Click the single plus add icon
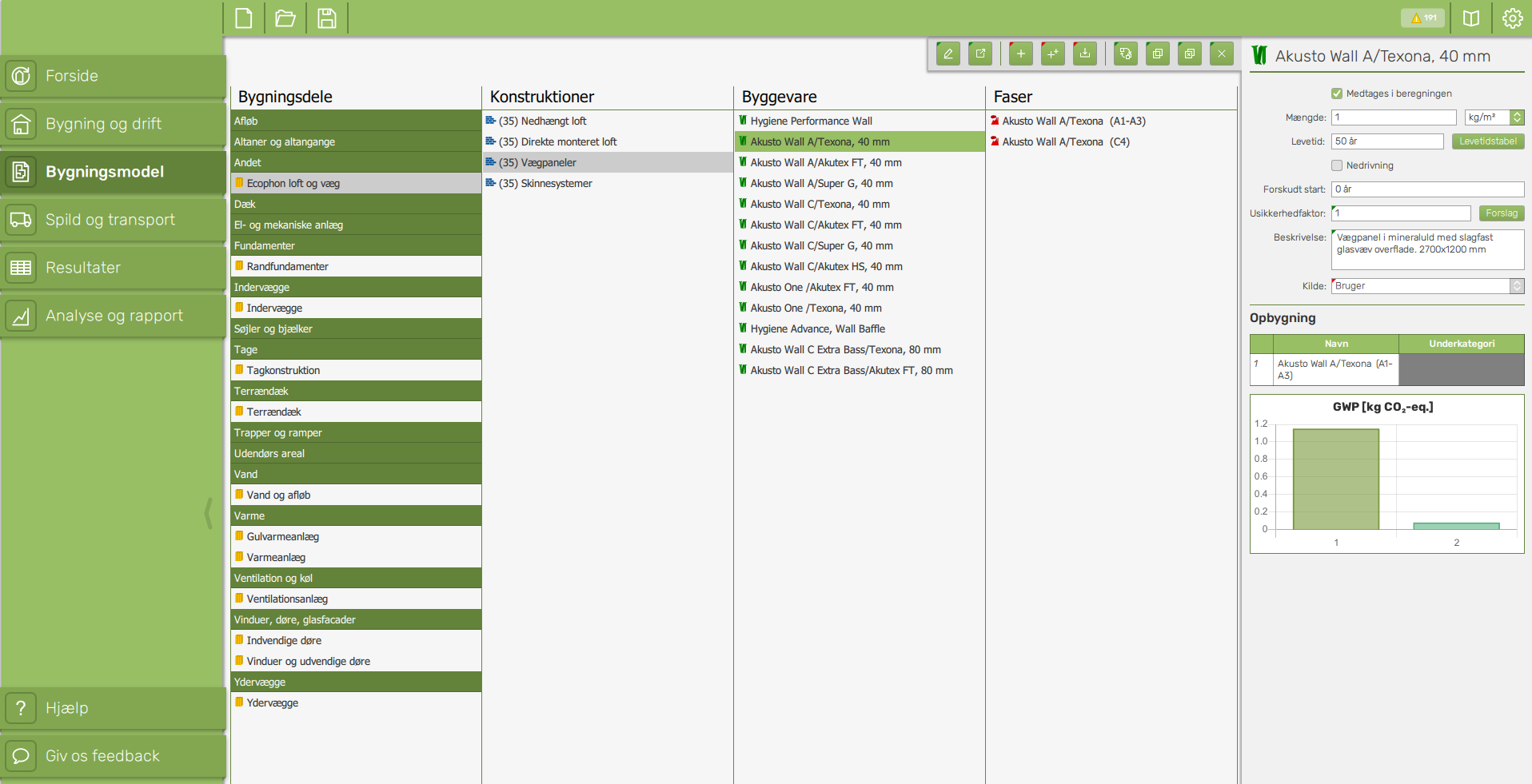The width and height of the screenshot is (1532, 784). click(x=1020, y=54)
